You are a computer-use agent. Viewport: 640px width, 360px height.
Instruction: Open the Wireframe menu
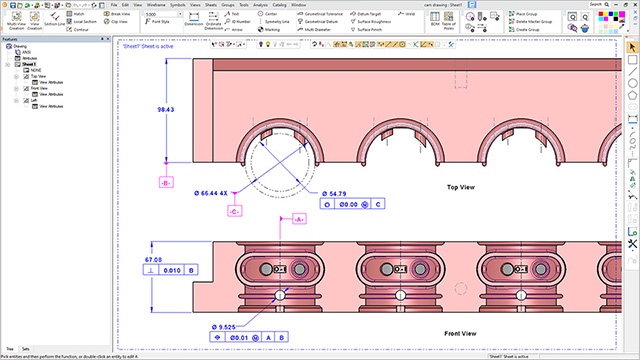click(x=156, y=5)
